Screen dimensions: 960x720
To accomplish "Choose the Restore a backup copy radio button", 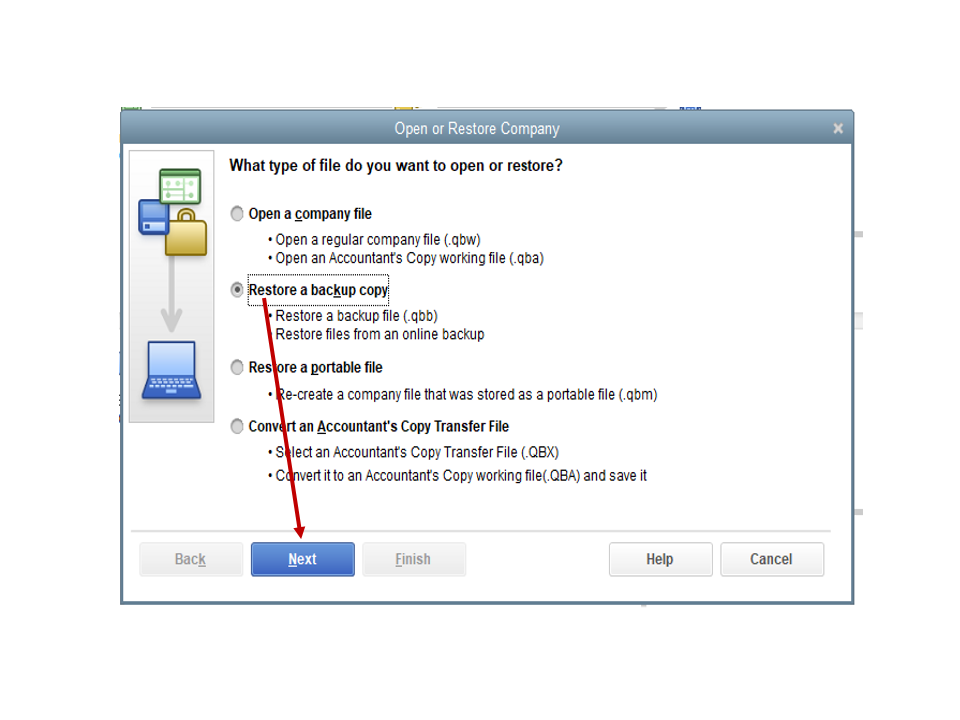I will [x=237, y=290].
